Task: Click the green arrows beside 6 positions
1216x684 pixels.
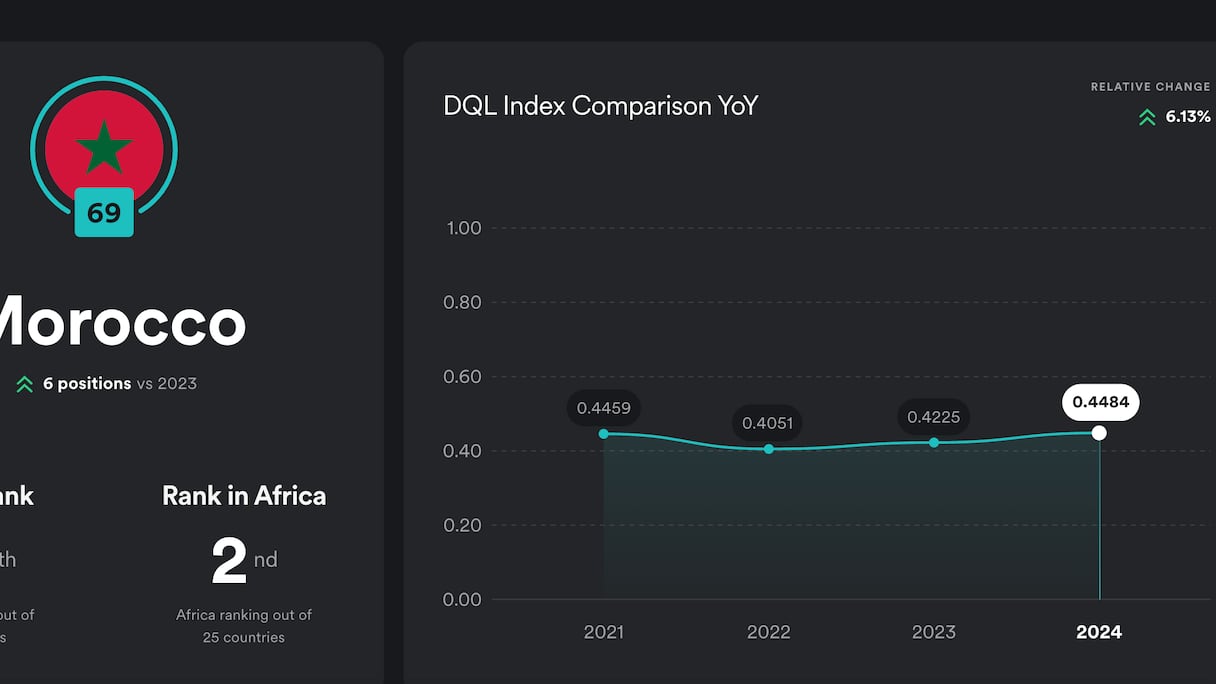Action: pos(25,384)
